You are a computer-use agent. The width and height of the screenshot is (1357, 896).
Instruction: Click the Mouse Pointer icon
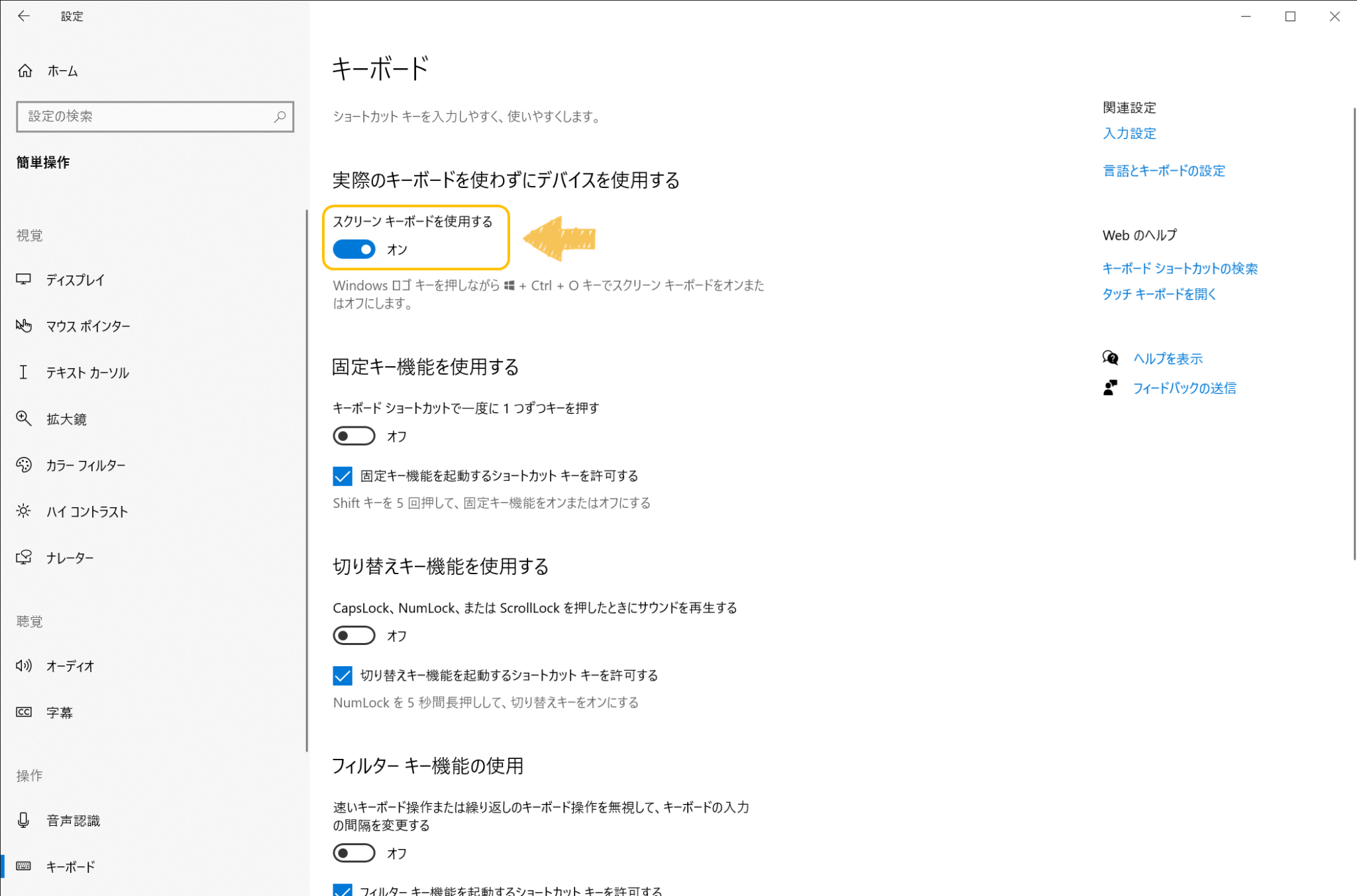coord(24,326)
